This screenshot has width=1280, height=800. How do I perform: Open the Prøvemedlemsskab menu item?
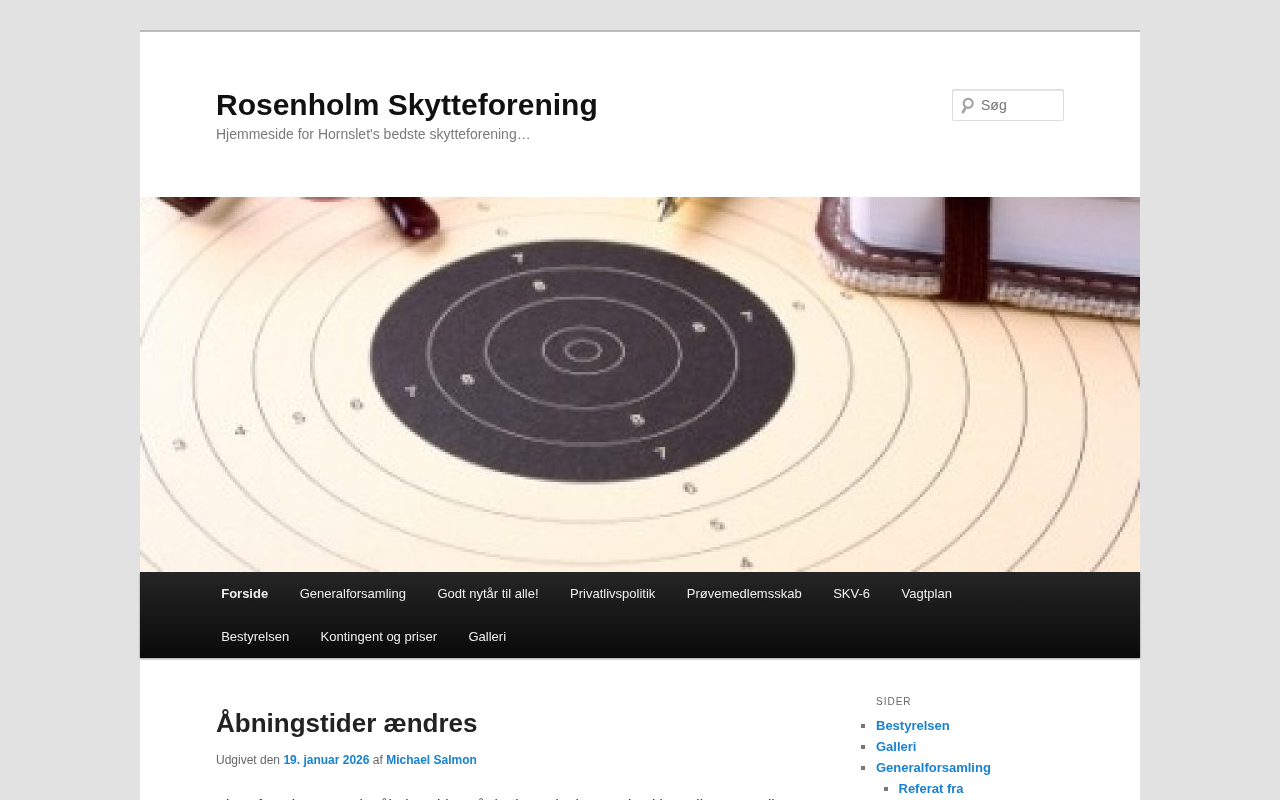pyautogui.click(x=744, y=594)
